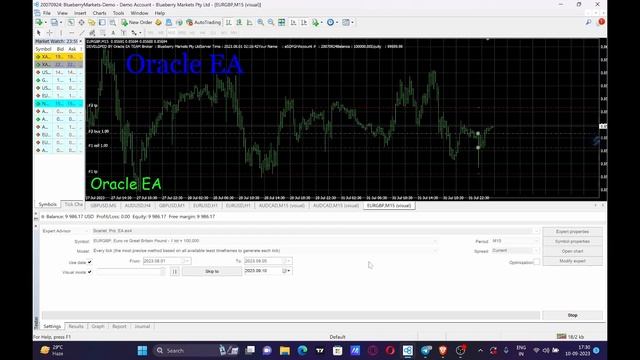
Task: Select the Candlesticks chart icon
Action: click(239, 22)
